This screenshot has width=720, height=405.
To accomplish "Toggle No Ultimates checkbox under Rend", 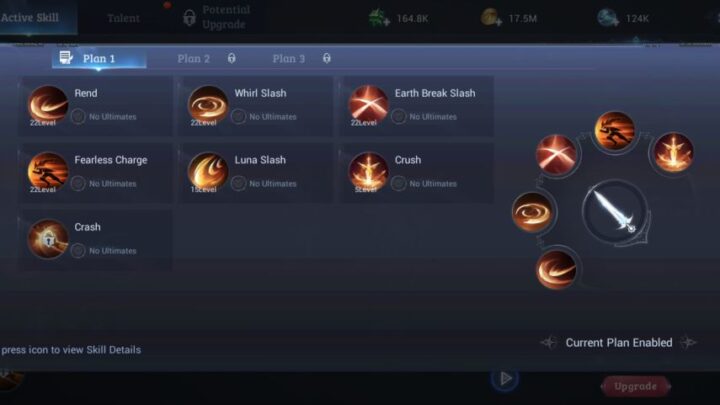I will [78, 117].
